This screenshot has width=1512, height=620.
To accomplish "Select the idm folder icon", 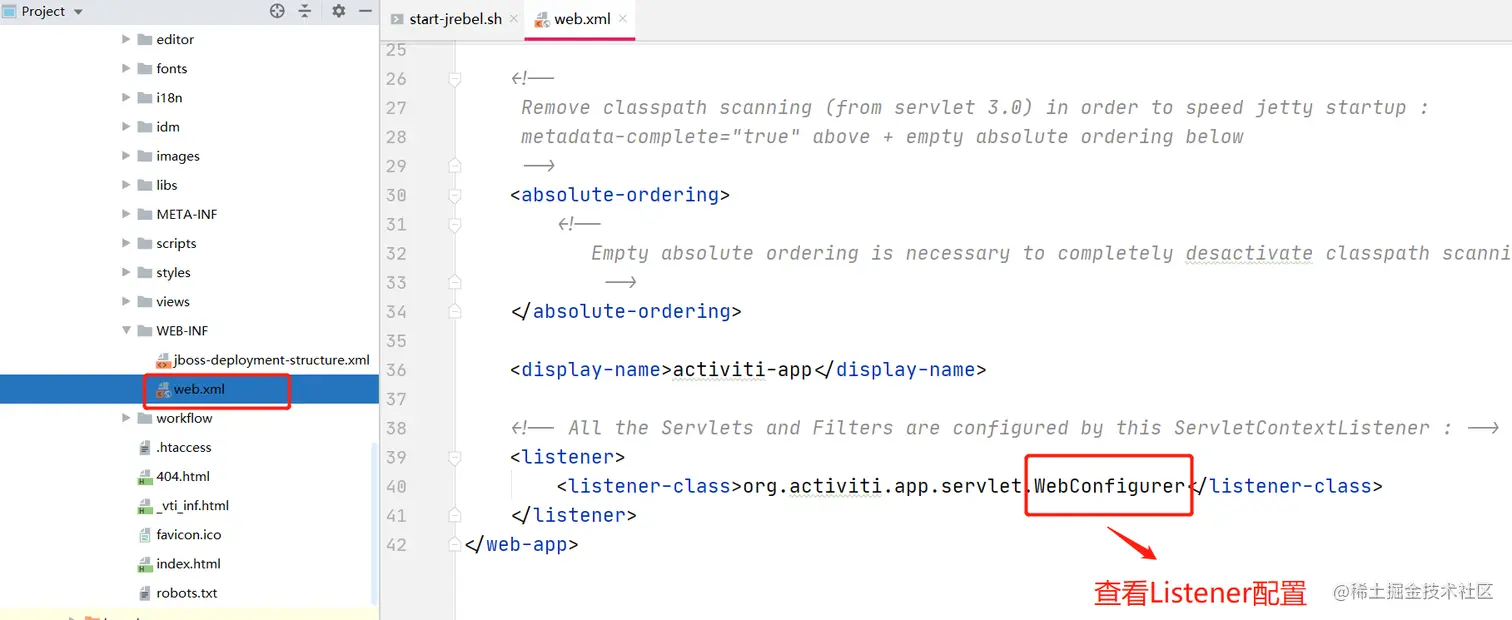I will tap(144, 127).
